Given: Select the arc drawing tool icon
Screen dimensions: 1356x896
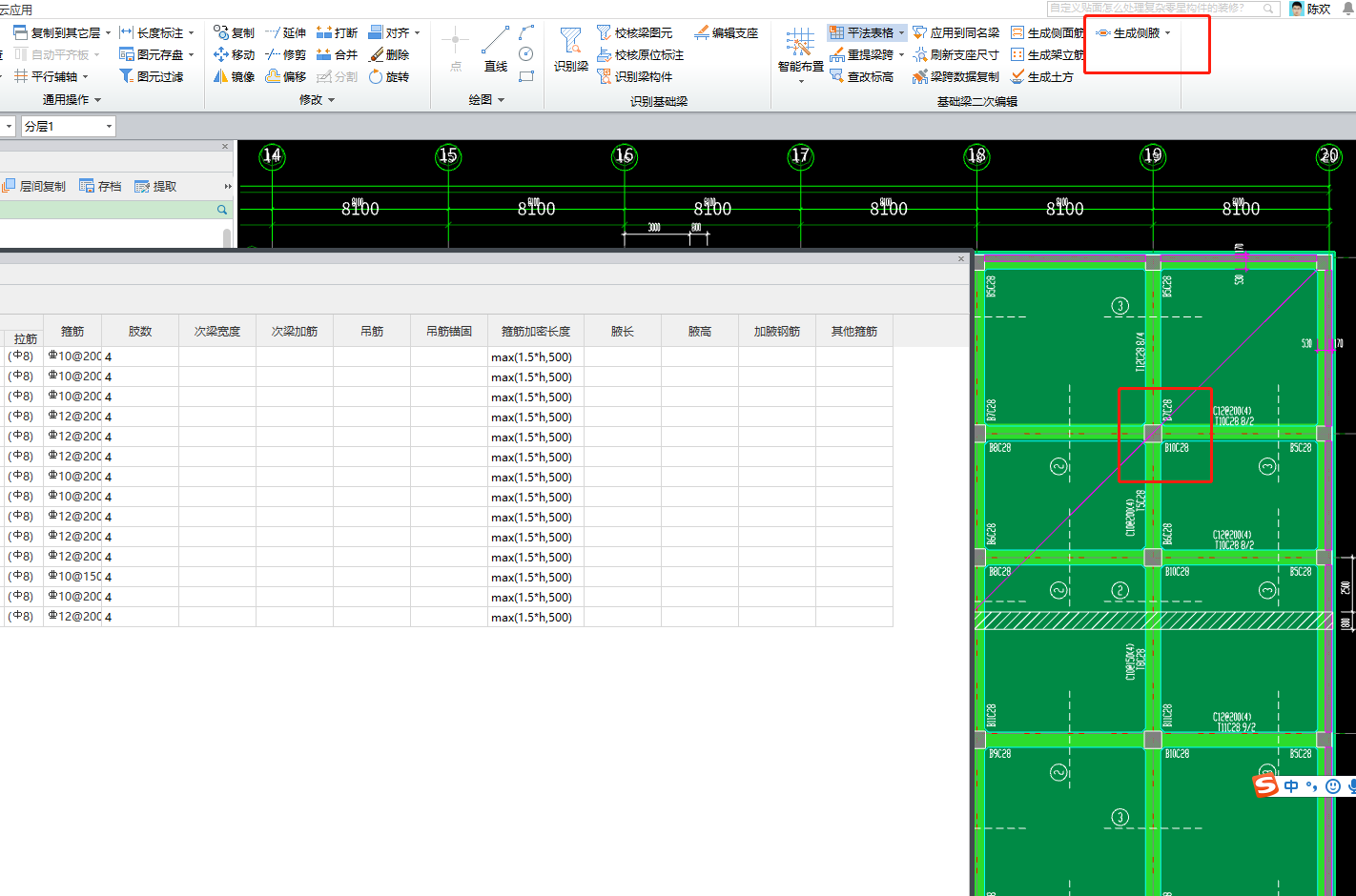Looking at the screenshot, I should [x=526, y=32].
